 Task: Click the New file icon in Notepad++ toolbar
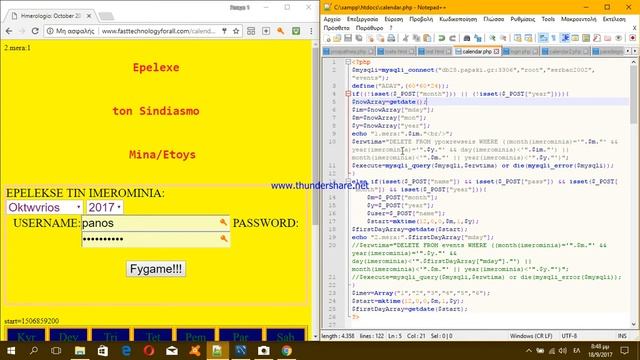point(327,38)
